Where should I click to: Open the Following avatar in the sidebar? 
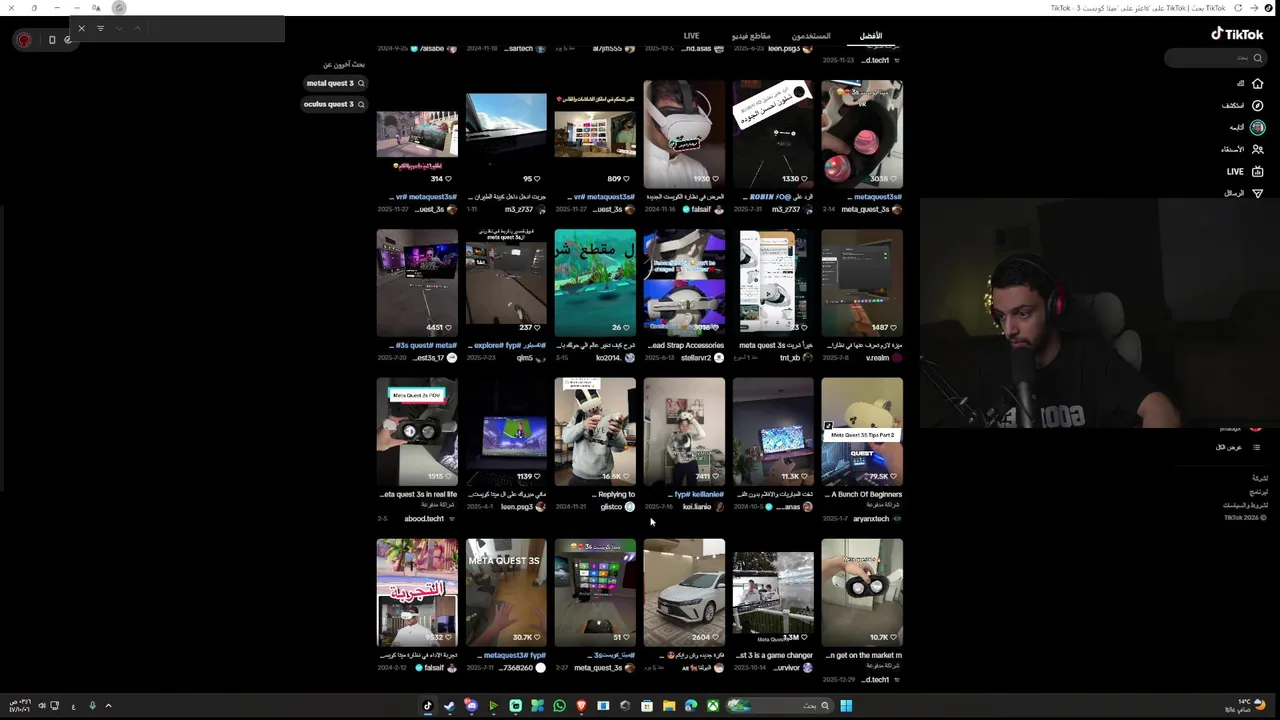(1258, 127)
